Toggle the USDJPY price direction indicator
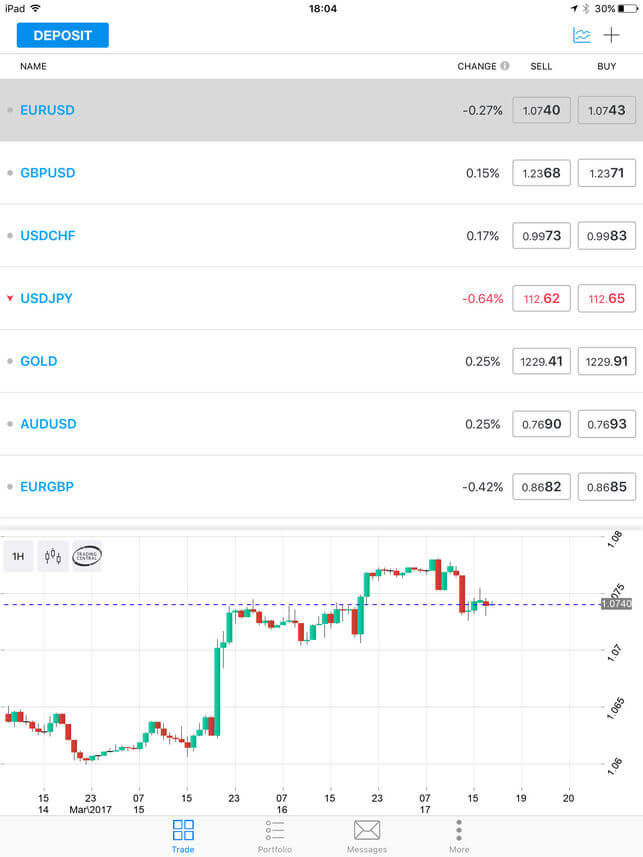This screenshot has width=643, height=857. pyautogui.click(x=10, y=298)
